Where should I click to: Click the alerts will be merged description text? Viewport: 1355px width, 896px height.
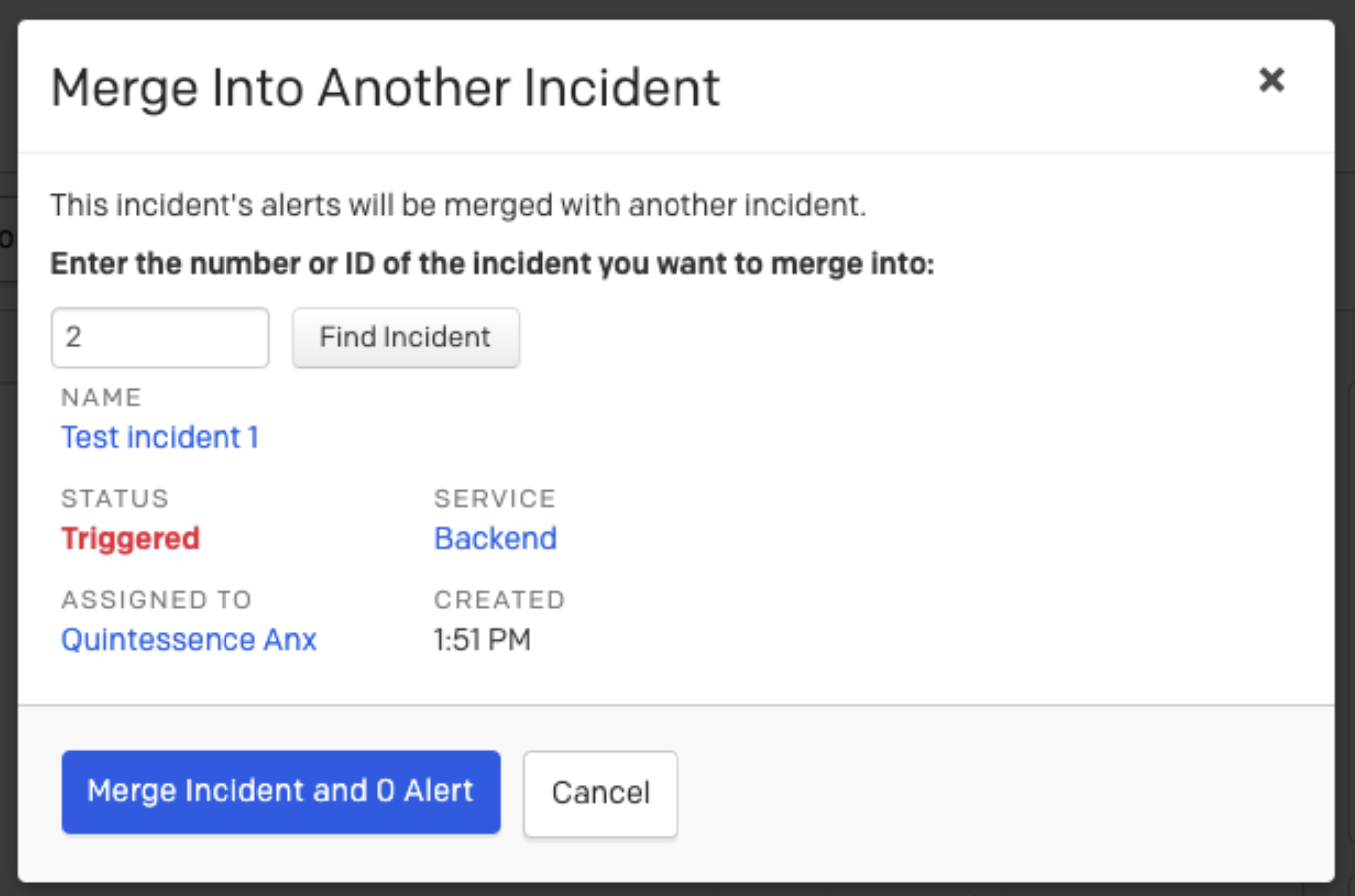(x=458, y=205)
